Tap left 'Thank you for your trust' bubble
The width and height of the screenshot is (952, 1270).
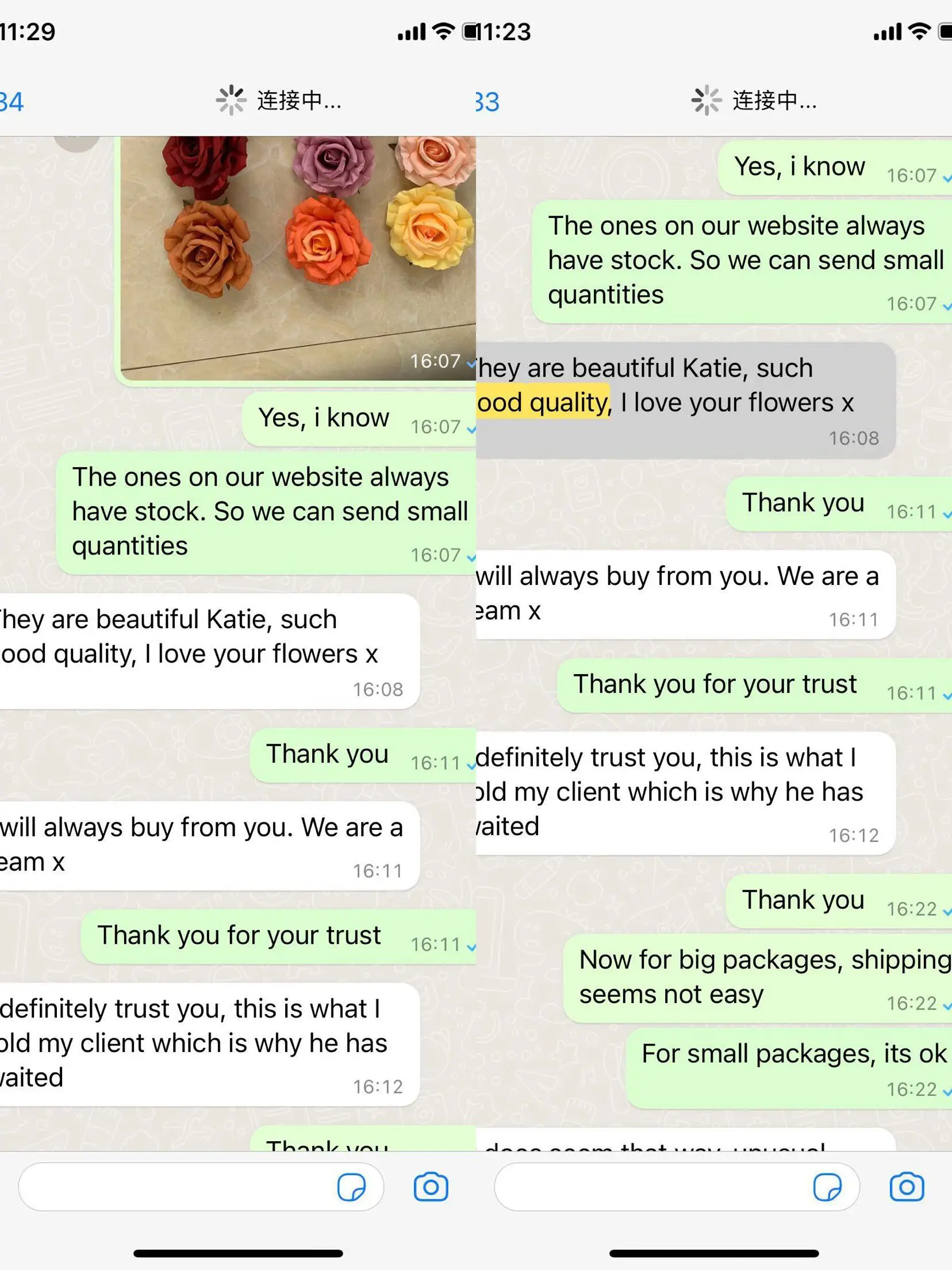point(279,936)
